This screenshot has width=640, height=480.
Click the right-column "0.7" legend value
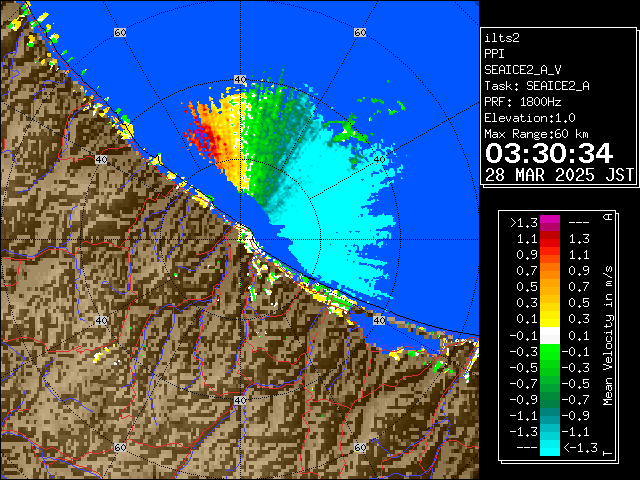point(579,287)
